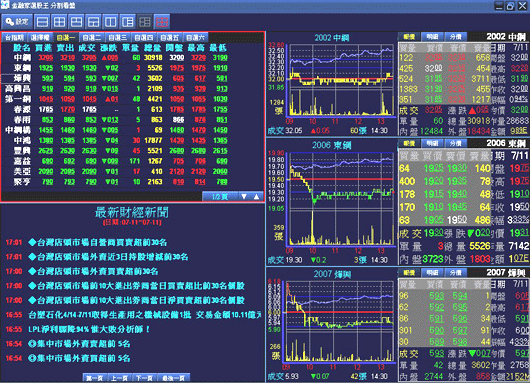Open the LPL 淨利驟降94% news headline
Screen dimensions: 530x385
pos(89,329)
